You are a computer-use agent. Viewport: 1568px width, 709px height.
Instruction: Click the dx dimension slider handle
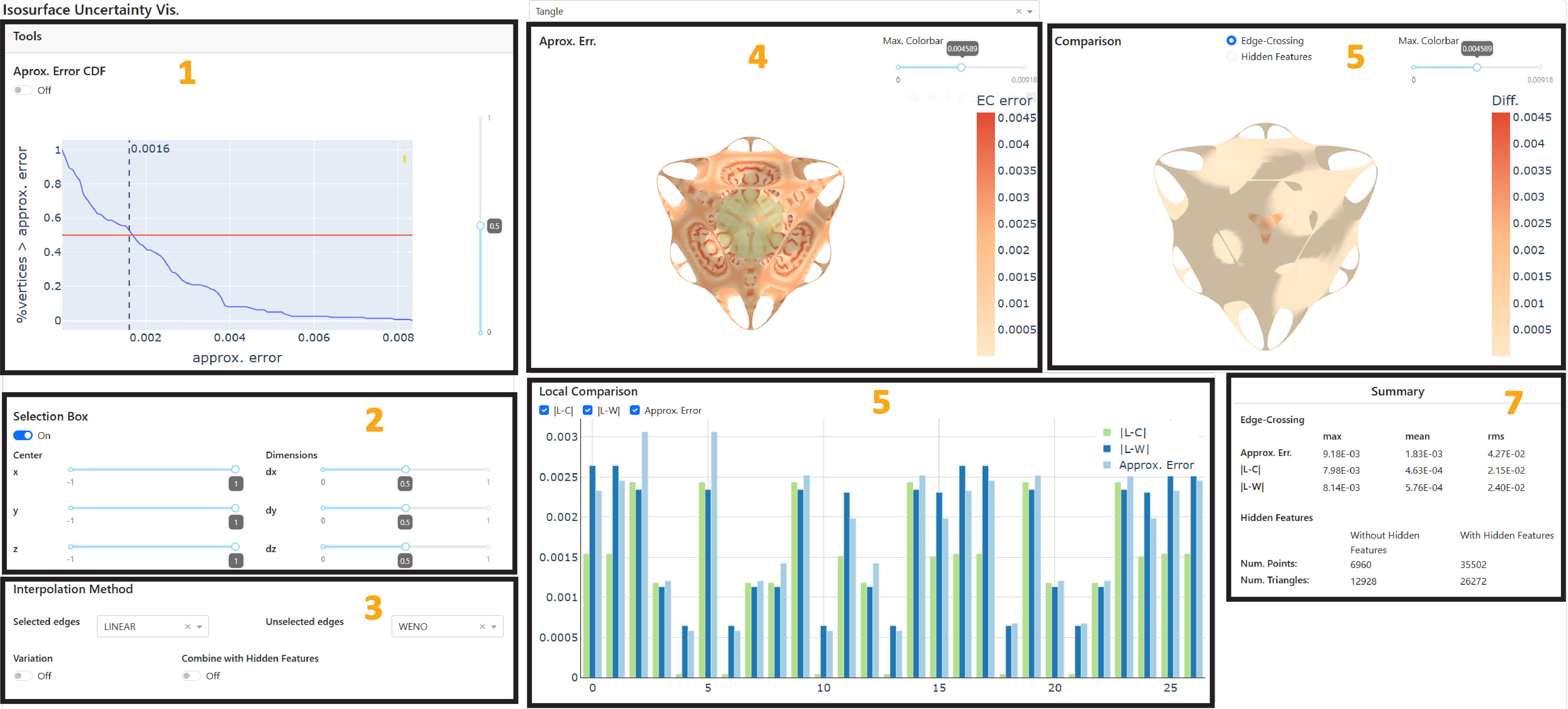click(405, 470)
